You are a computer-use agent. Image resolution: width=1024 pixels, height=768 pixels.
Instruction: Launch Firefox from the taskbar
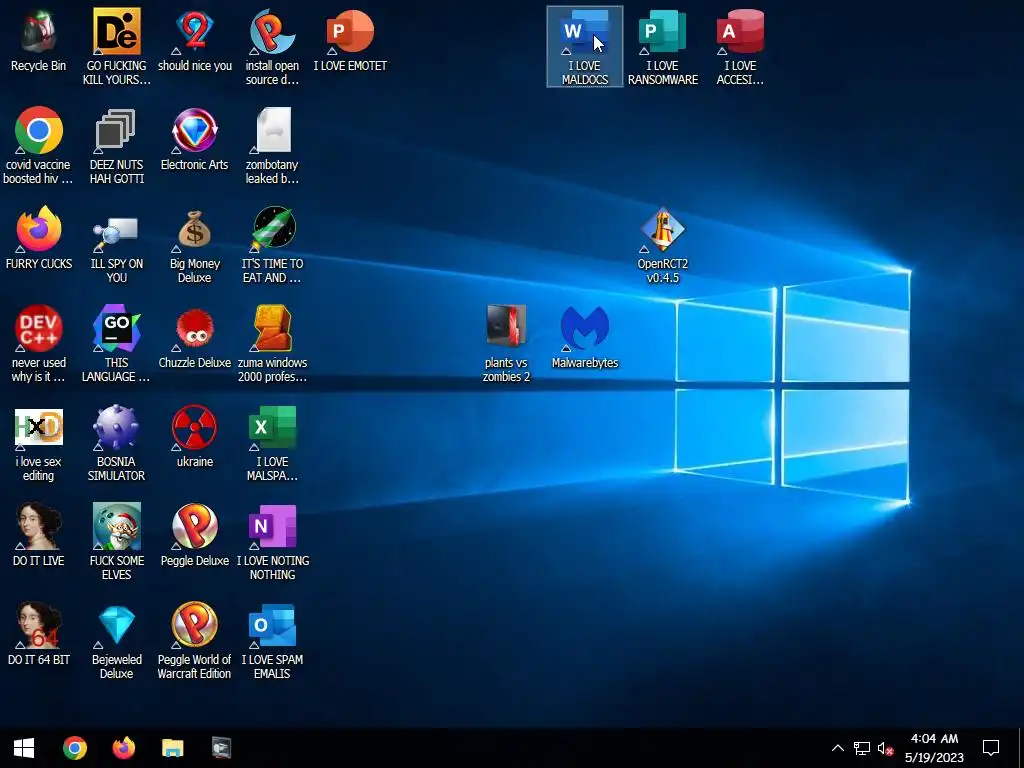point(123,748)
